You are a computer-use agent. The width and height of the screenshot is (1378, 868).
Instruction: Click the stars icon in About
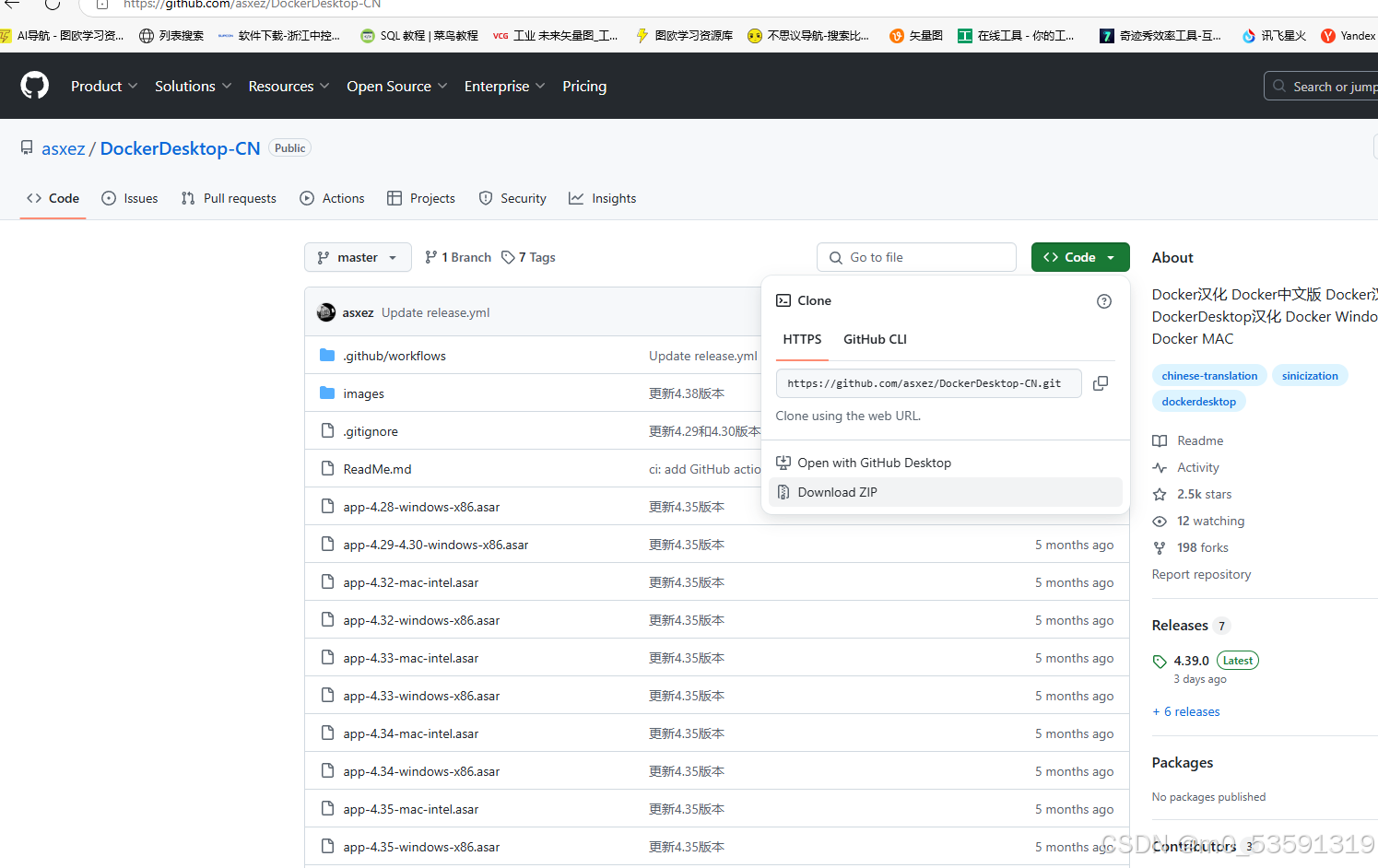pos(1160,495)
